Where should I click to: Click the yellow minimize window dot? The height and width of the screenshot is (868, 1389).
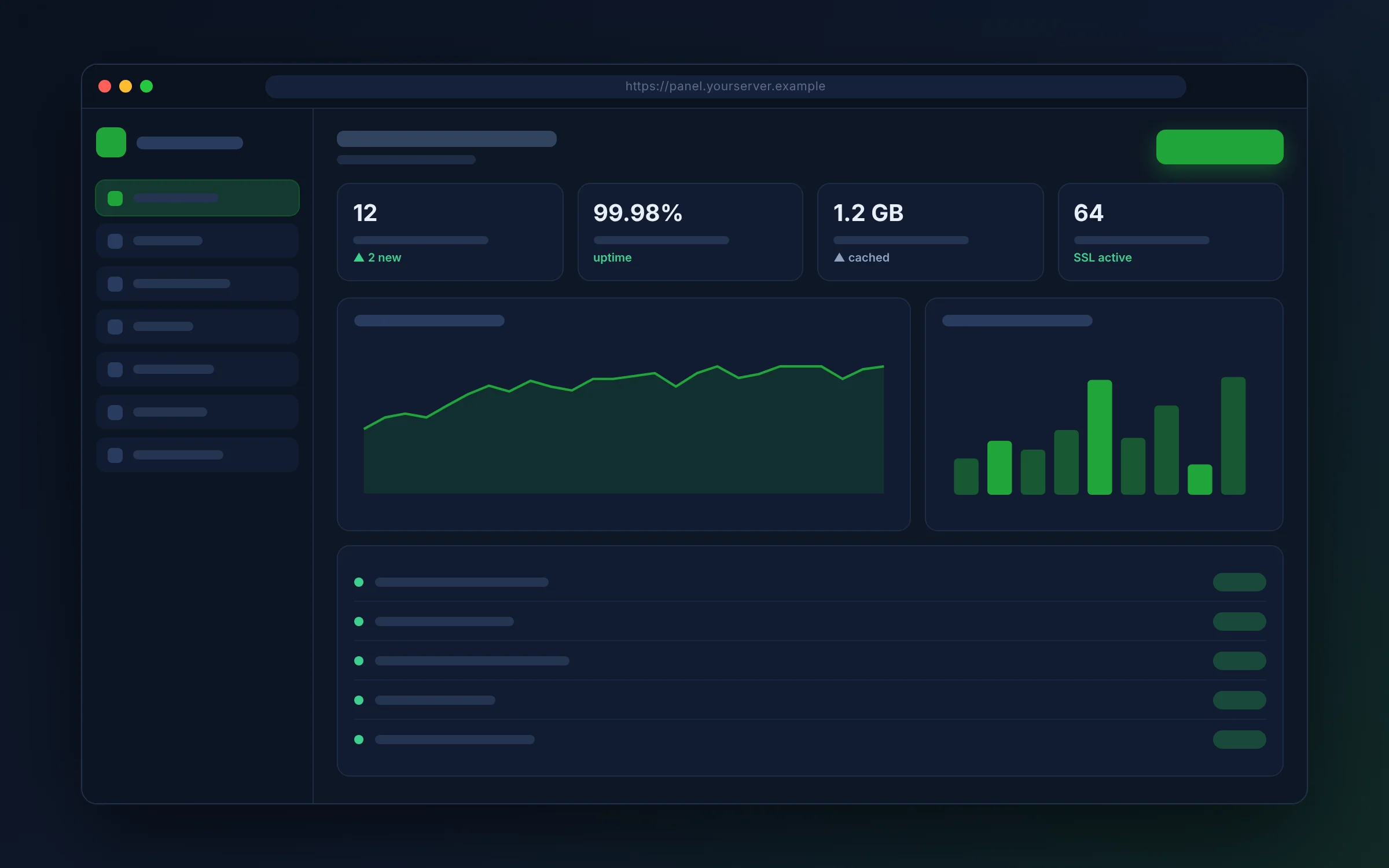click(126, 86)
